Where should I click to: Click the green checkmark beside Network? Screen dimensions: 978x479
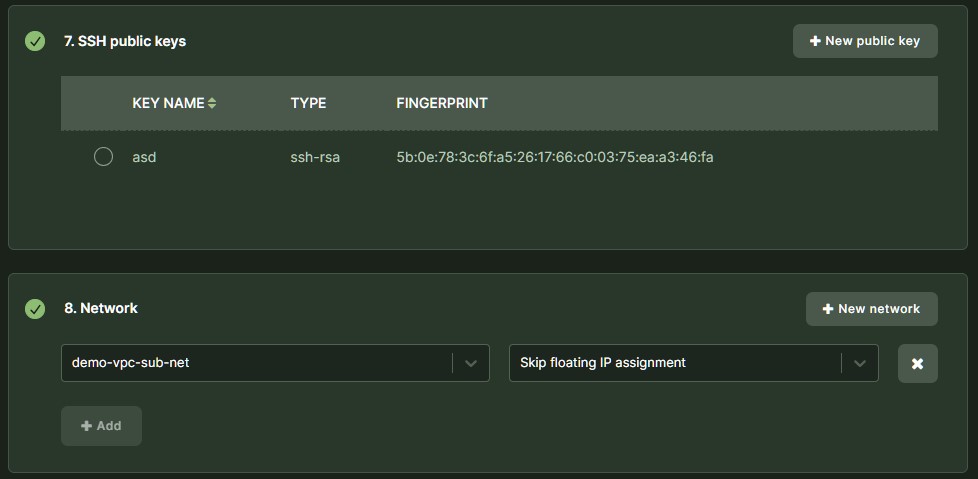click(x=35, y=309)
